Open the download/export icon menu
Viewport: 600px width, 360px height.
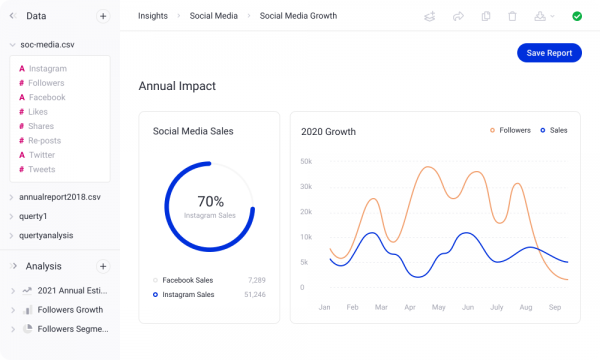[x=544, y=16]
